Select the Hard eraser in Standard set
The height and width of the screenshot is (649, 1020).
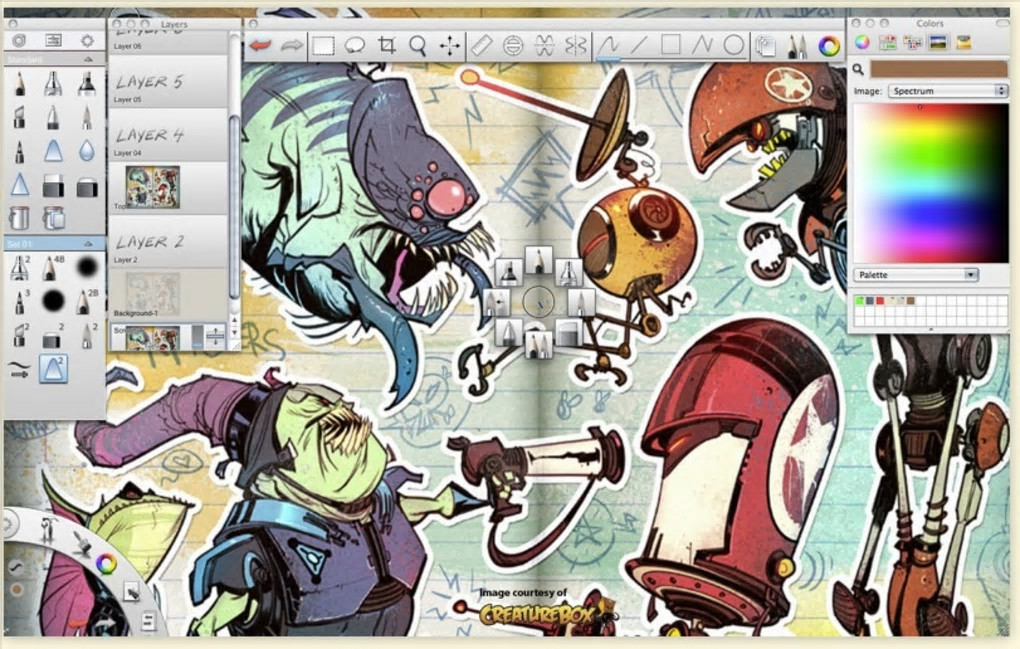point(53,187)
